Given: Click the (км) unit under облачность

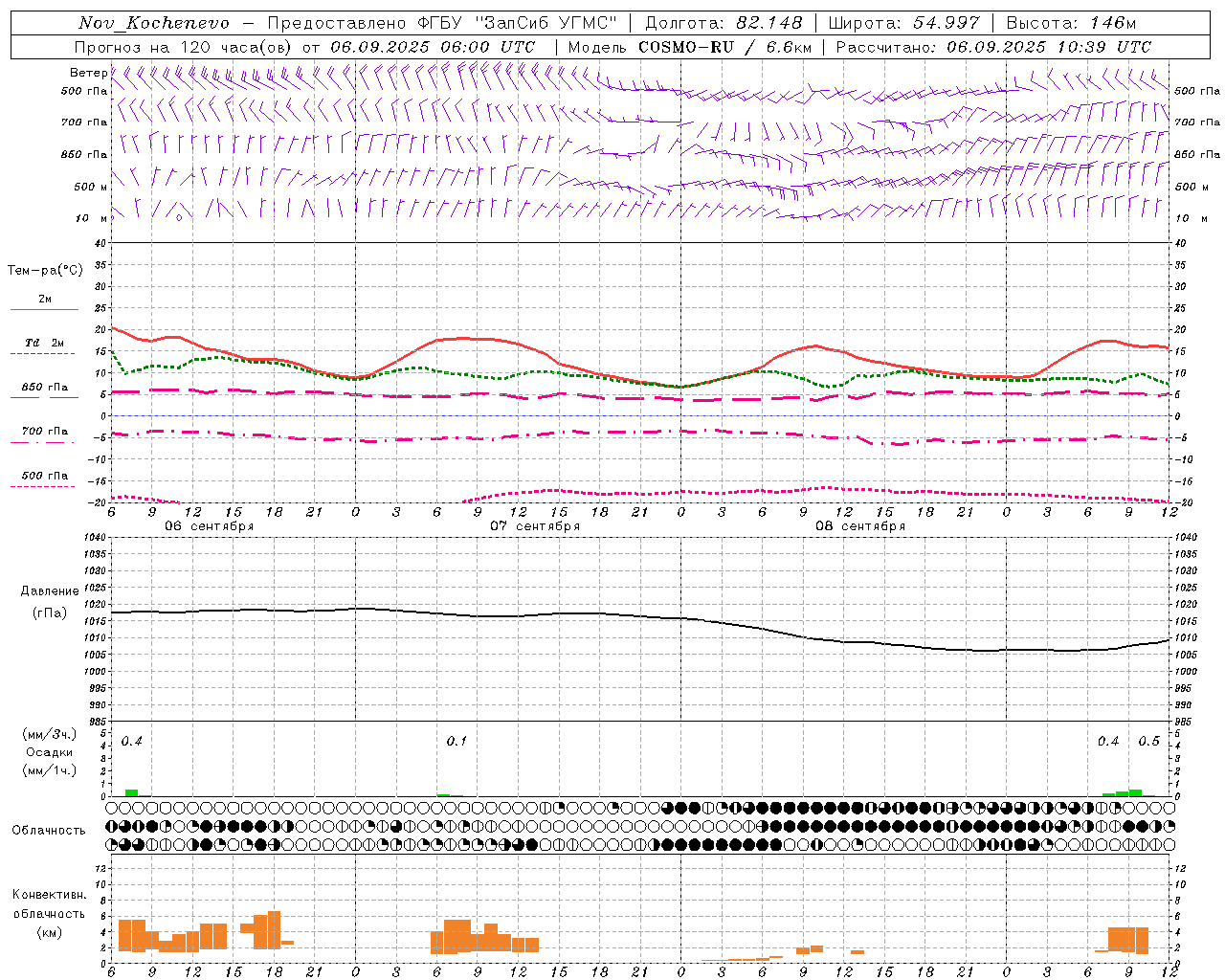Looking at the screenshot, I should pos(50,932).
